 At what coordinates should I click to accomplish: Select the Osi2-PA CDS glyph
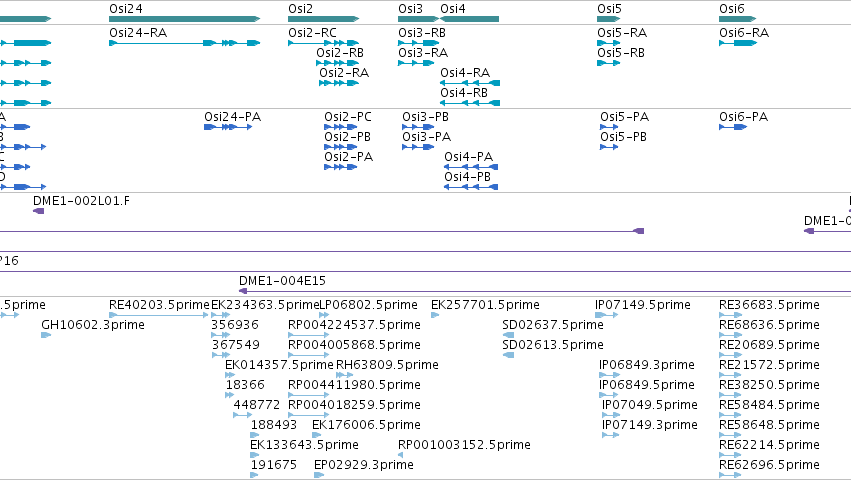[x=341, y=167]
